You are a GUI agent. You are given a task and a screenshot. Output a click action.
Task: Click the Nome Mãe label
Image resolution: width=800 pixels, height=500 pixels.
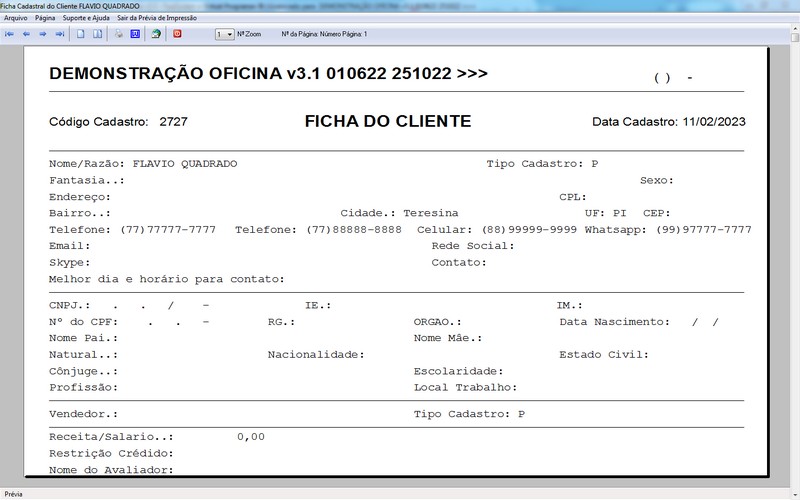pos(448,338)
